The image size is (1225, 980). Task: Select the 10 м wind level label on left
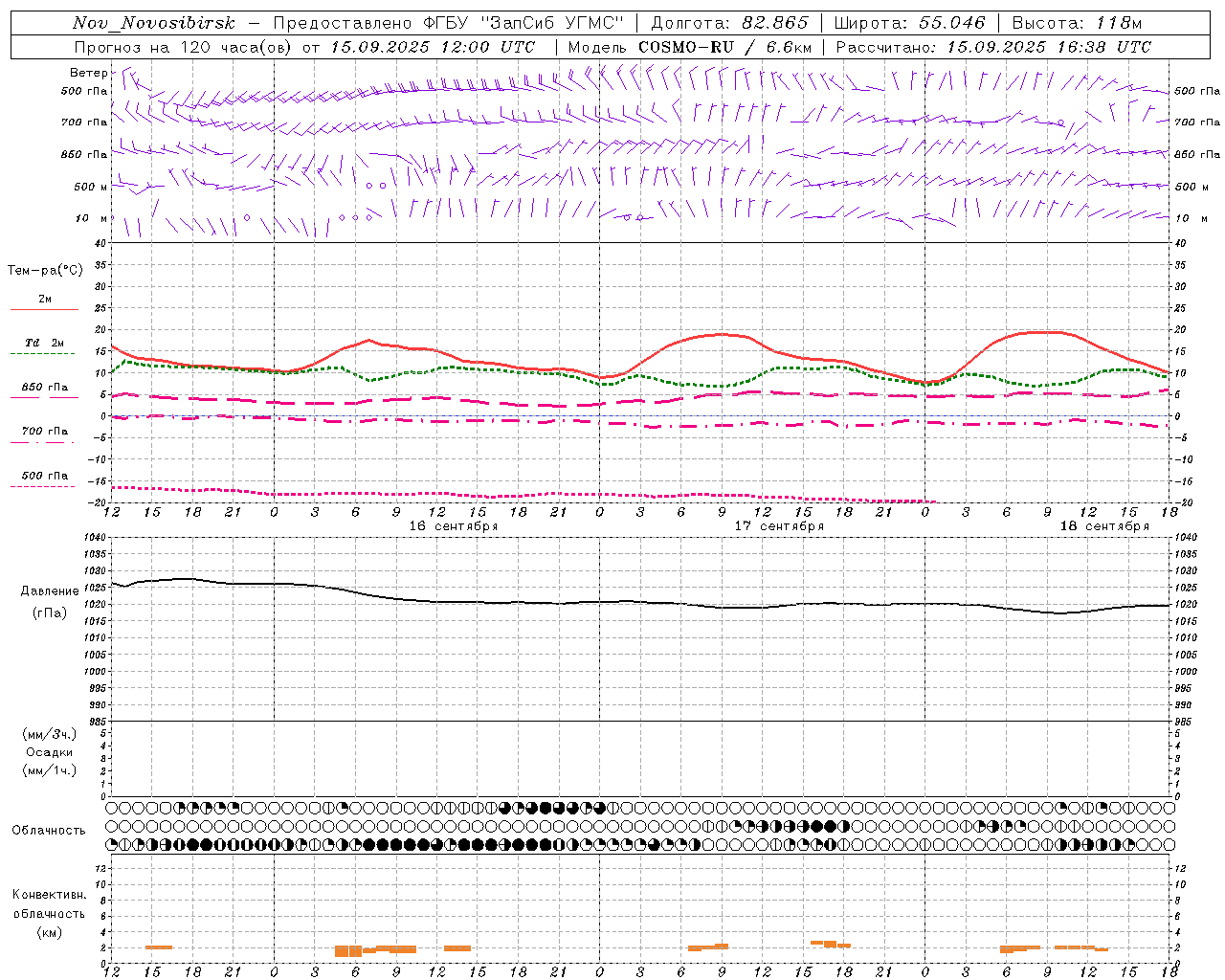coord(92,218)
